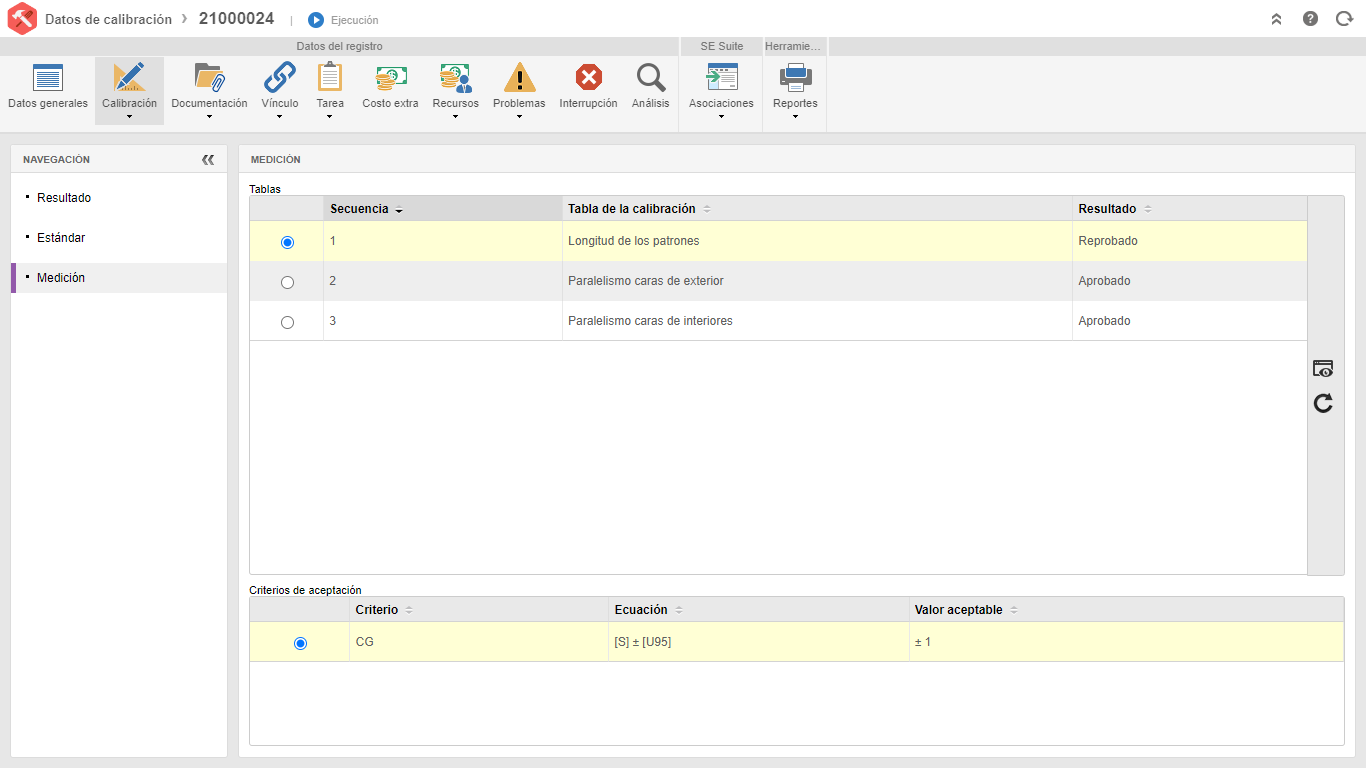Select the CG criterion radio button
This screenshot has width=1366, height=768.
coord(300,644)
